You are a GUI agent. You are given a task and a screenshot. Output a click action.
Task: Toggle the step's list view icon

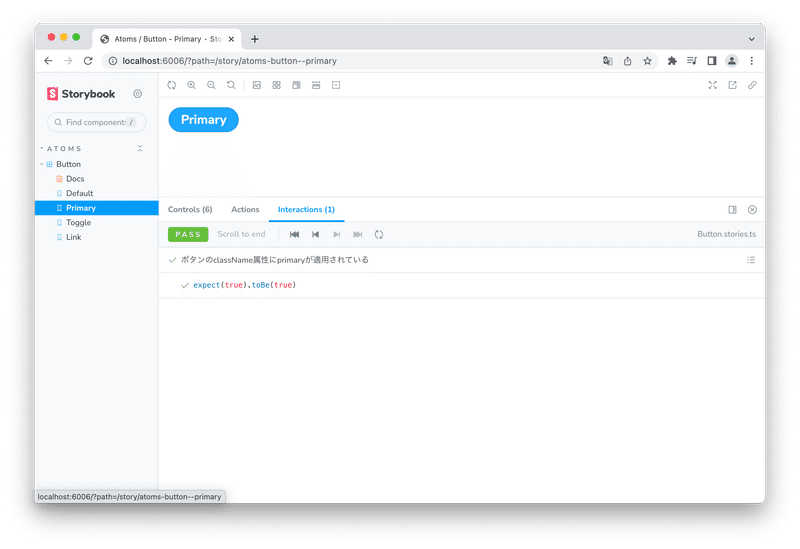point(751,260)
